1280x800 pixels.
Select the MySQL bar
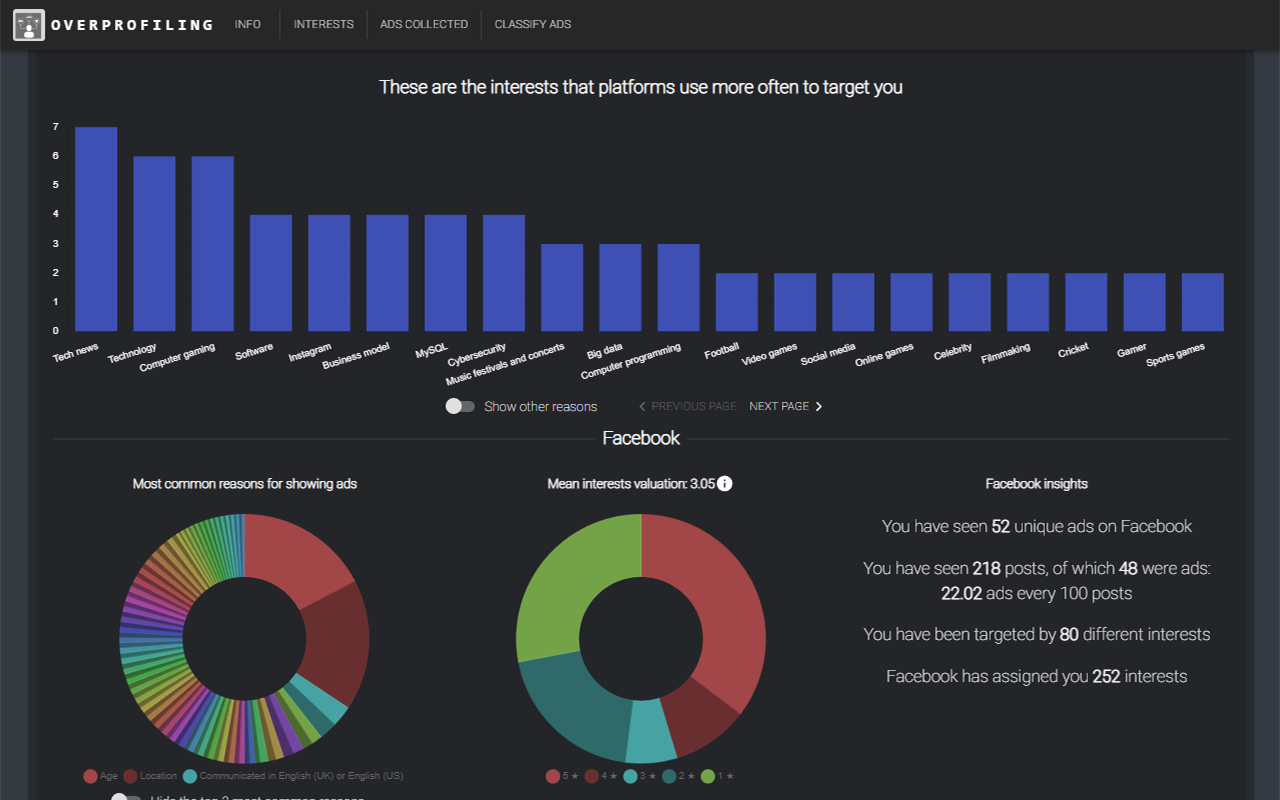pyautogui.click(x=446, y=273)
